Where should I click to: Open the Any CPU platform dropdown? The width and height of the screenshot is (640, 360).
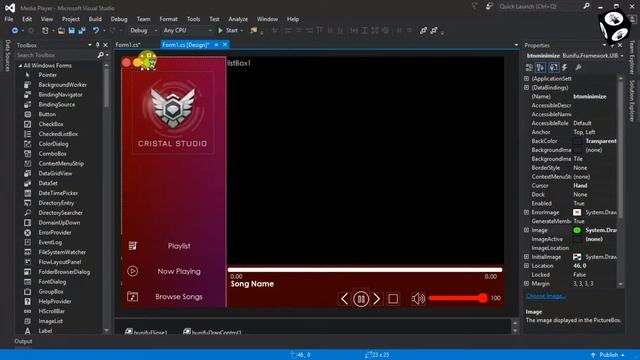pos(210,31)
